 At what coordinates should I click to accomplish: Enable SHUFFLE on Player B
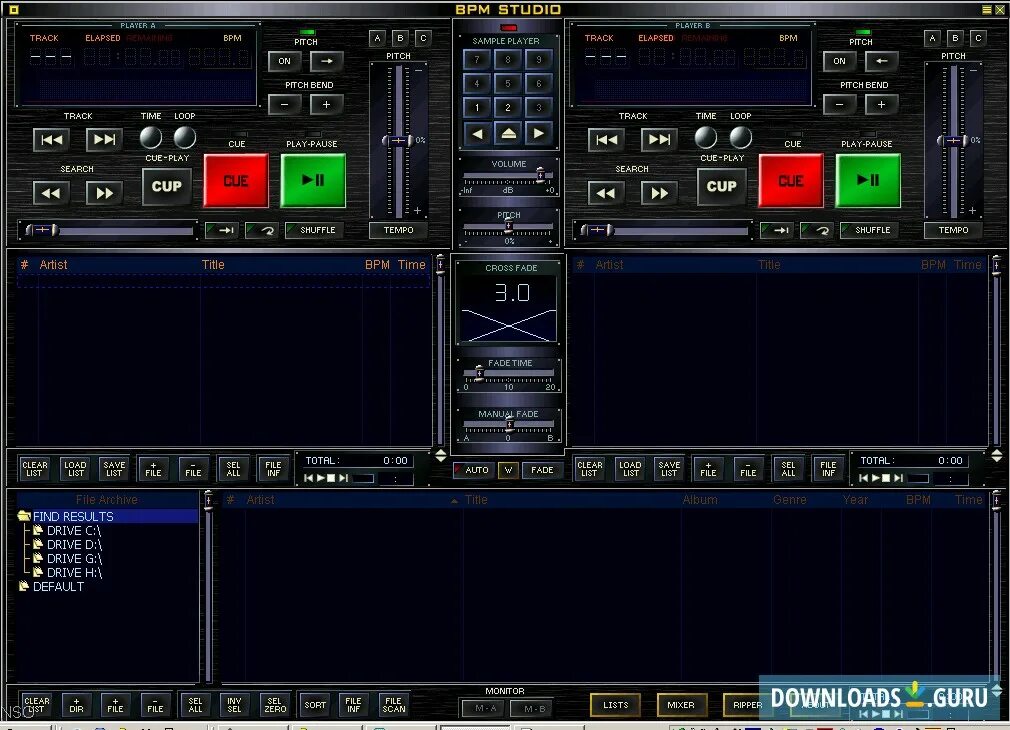[868, 230]
